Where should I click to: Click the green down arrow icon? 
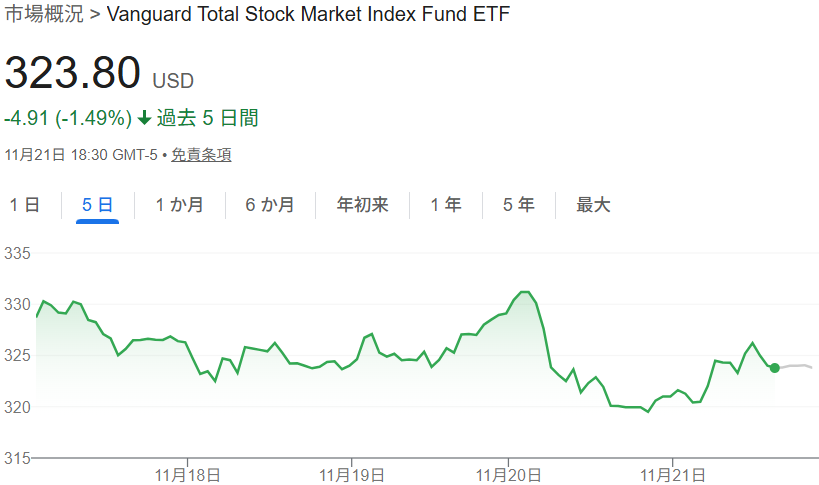(144, 118)
